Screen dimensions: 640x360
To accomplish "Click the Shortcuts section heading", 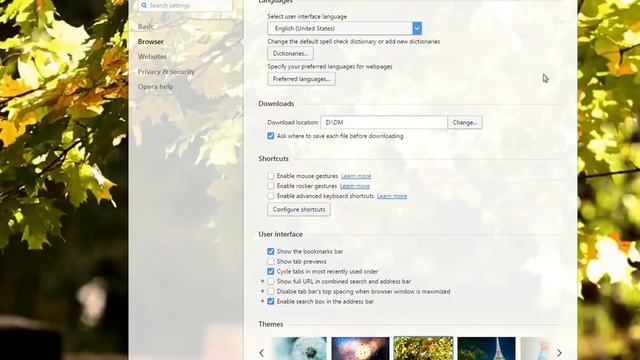I will (x=273, y=158).
